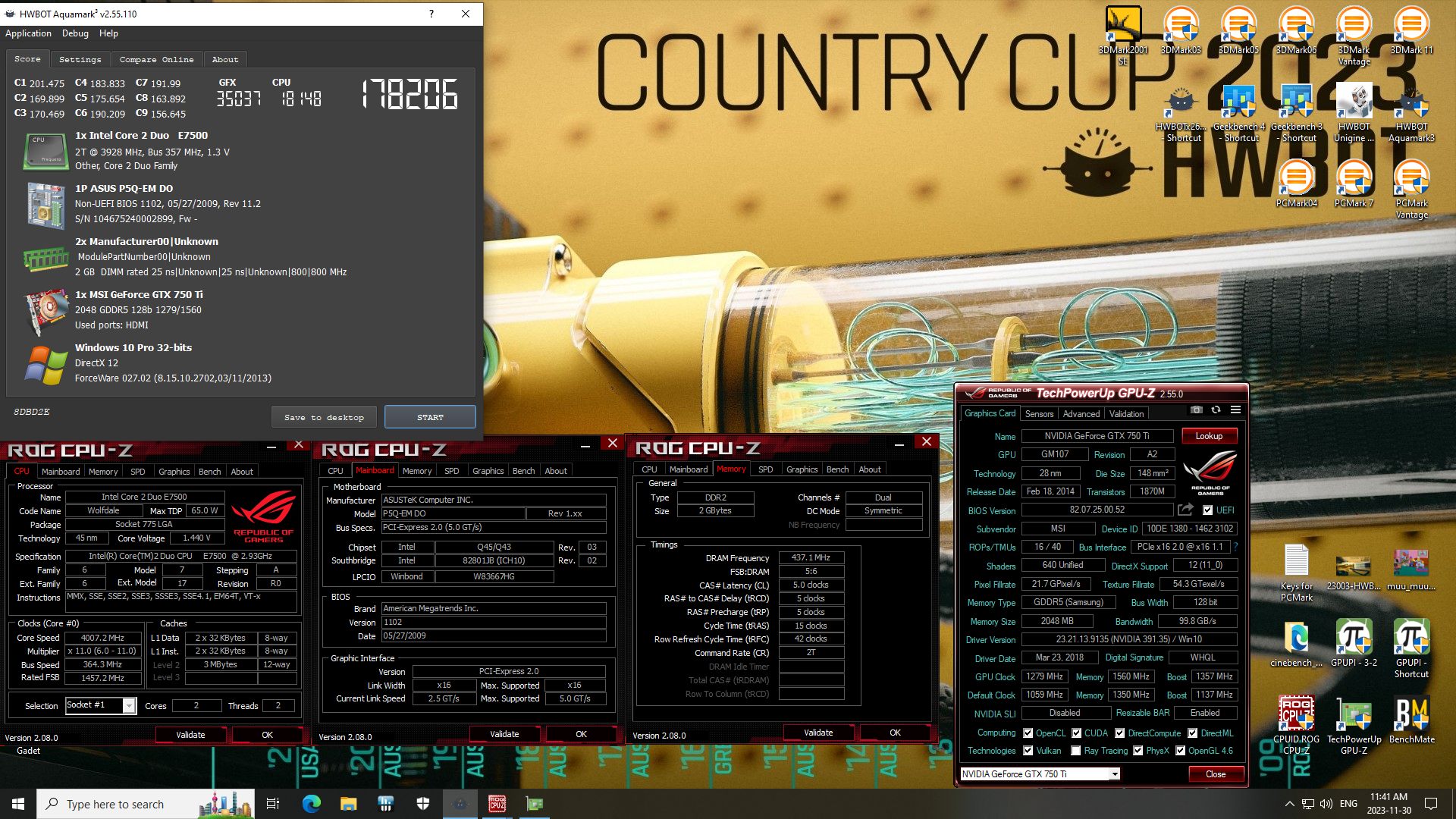1456x819 pixels.
Task: Toggle the OpenGL 4.6 checkbox
Action: click(1181, 751)
